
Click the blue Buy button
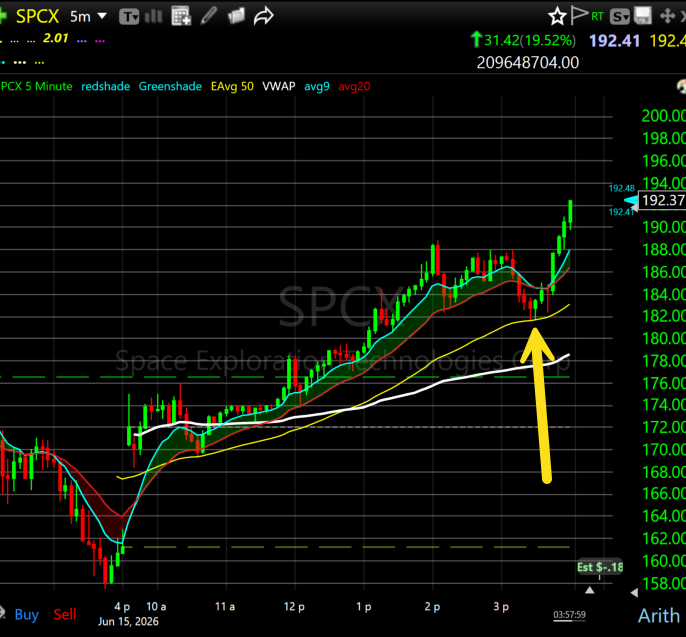click(x=27, y=614)
